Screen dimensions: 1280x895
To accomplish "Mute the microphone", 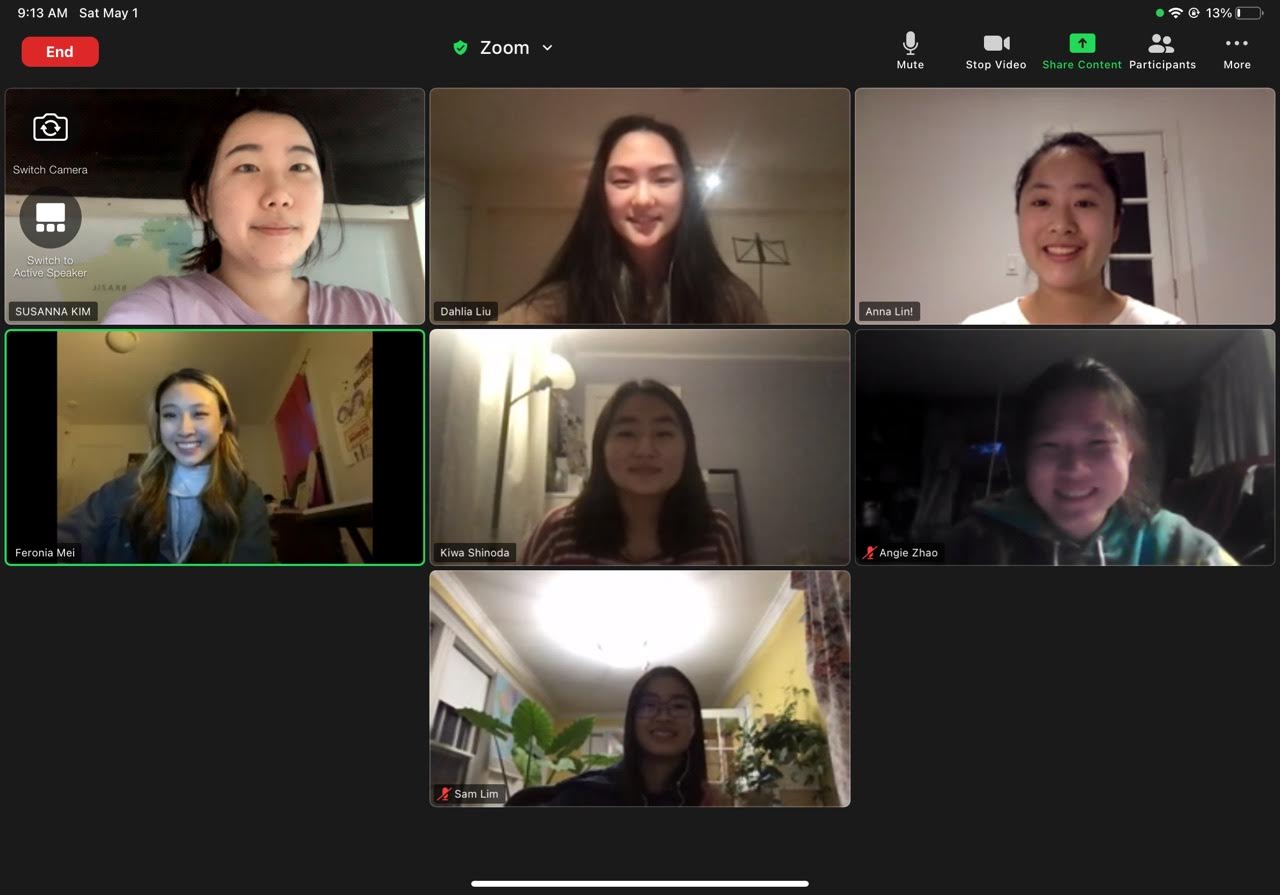I will 910,51.
